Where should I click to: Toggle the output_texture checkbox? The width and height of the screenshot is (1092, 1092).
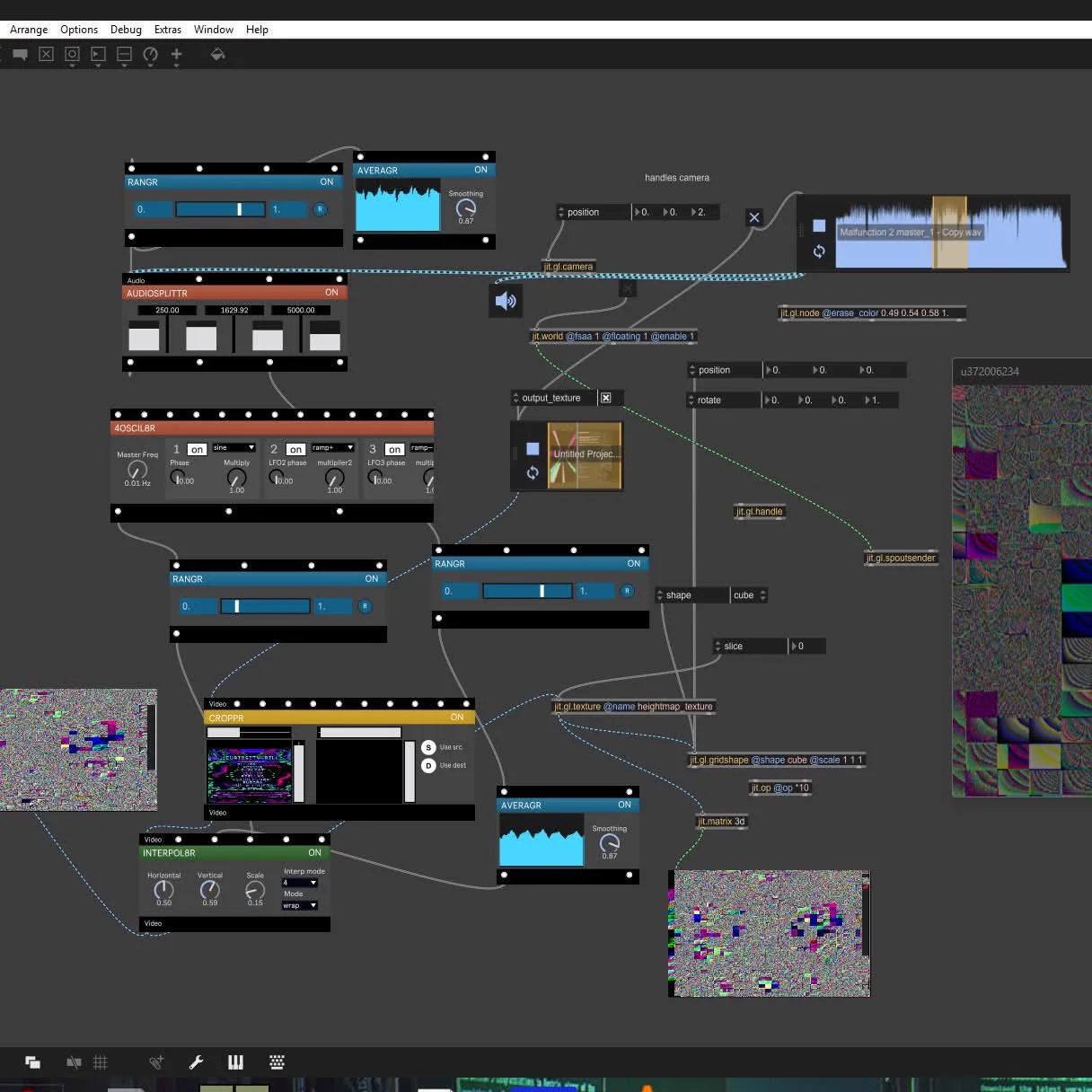coord(606,398)
